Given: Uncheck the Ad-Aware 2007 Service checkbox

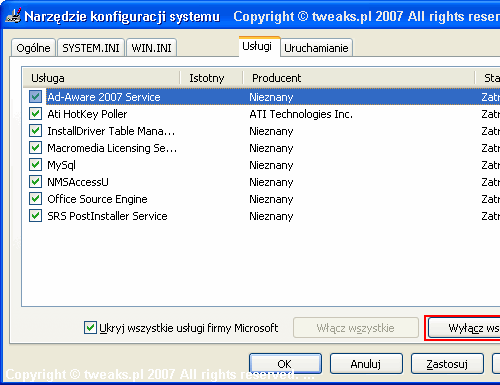Looking at the screenshot, I should tap(35, 97).
